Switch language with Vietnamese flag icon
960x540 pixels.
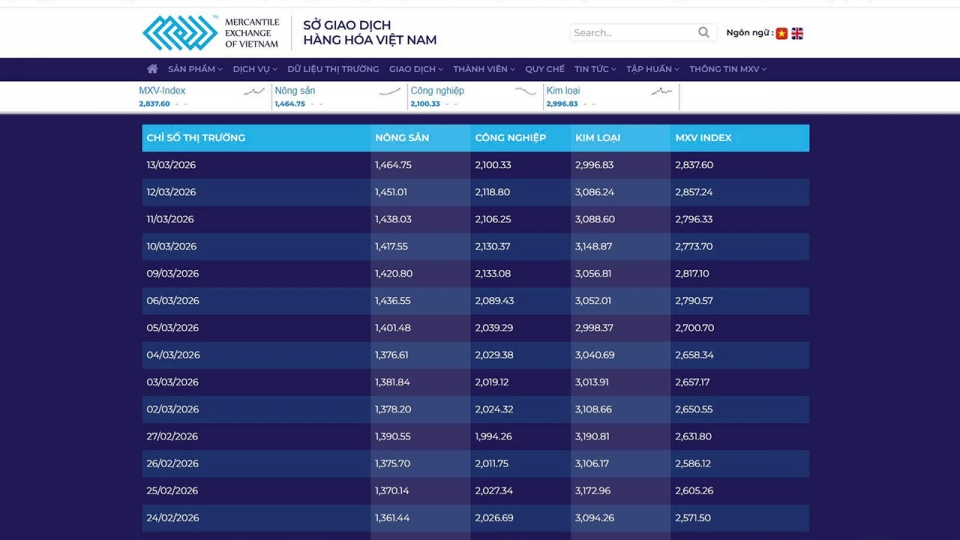pos(782,33)
